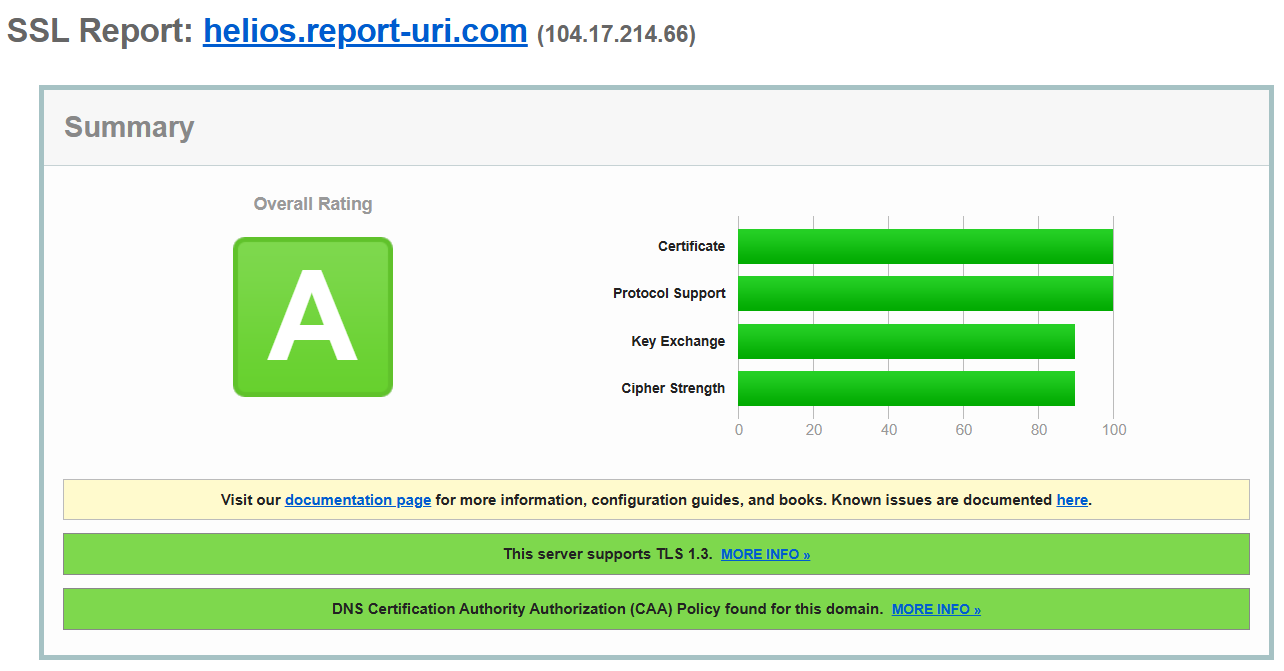1284x671 pixels.
Task: Click the Known issues 'here' link
Action: (x=1071, y=500)
